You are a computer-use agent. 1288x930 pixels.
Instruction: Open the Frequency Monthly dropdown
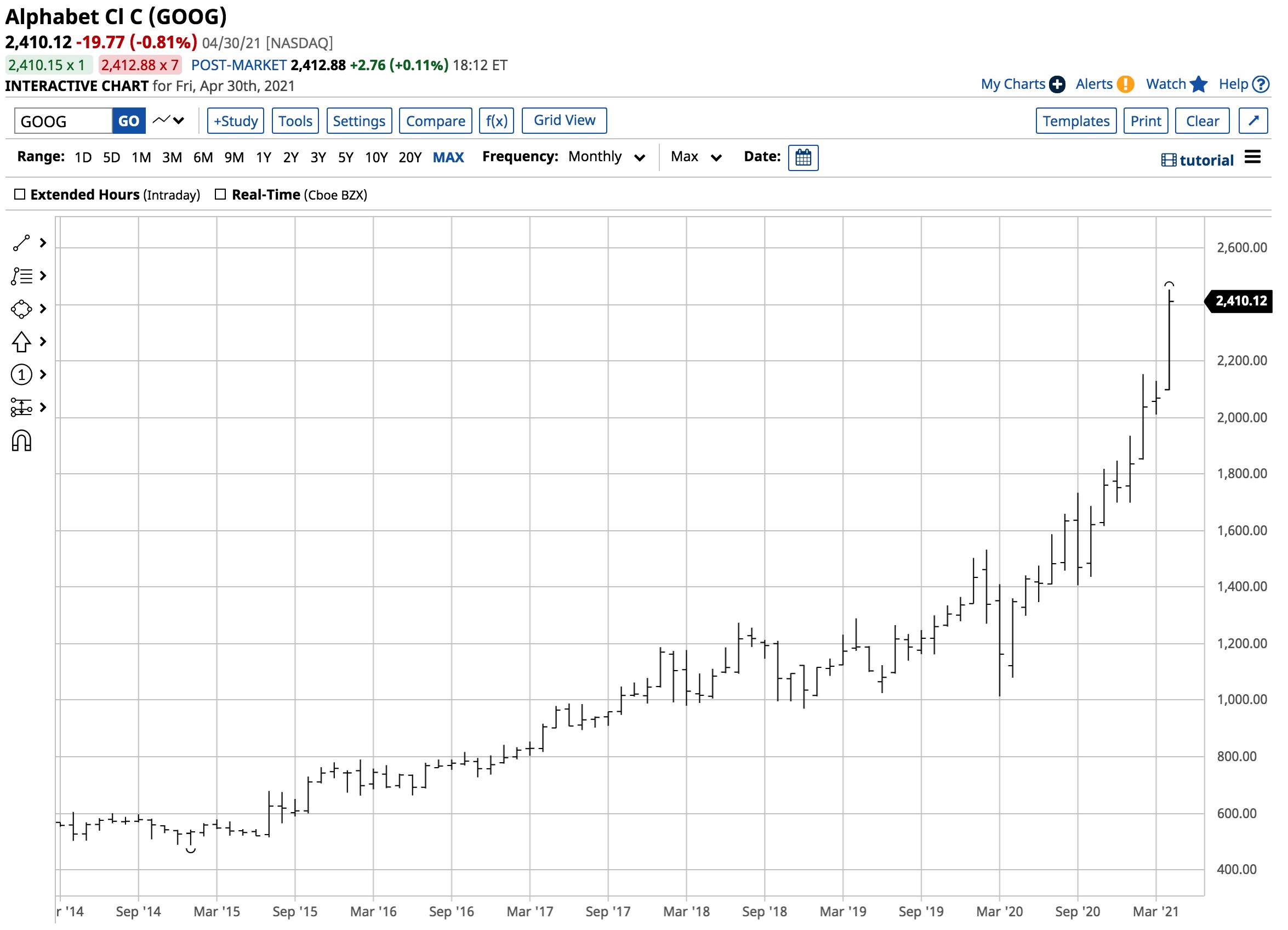click(608, 157)
